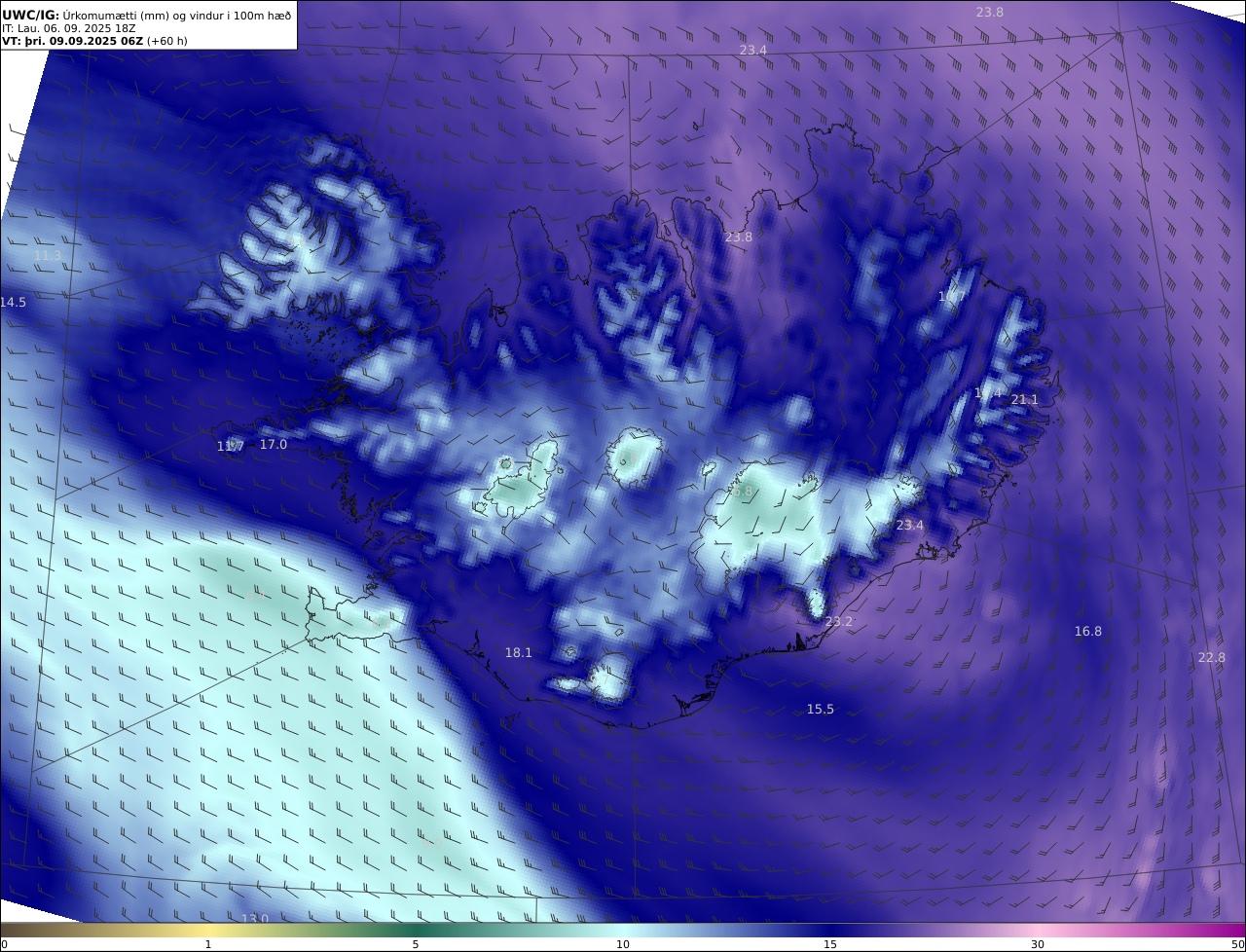Click the map value label '11.3'

(x=48, y=256)
